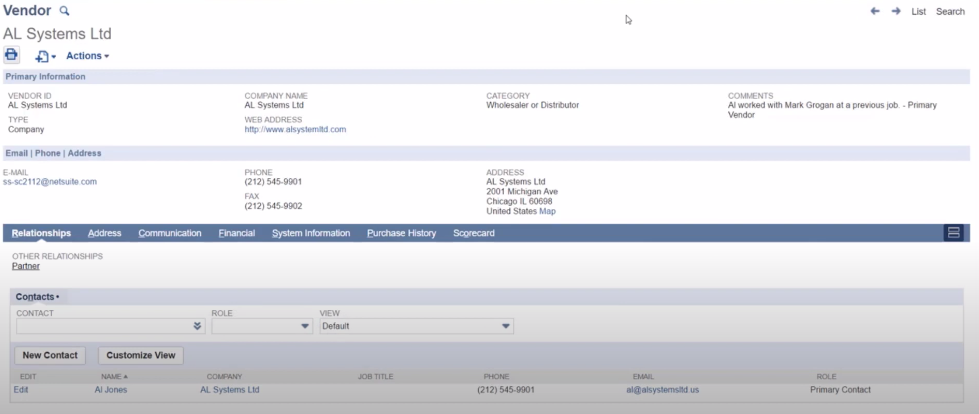Viewport: 979px width, 414px height.
Task: Select the Relationships tab
Action: pos(41,233)
